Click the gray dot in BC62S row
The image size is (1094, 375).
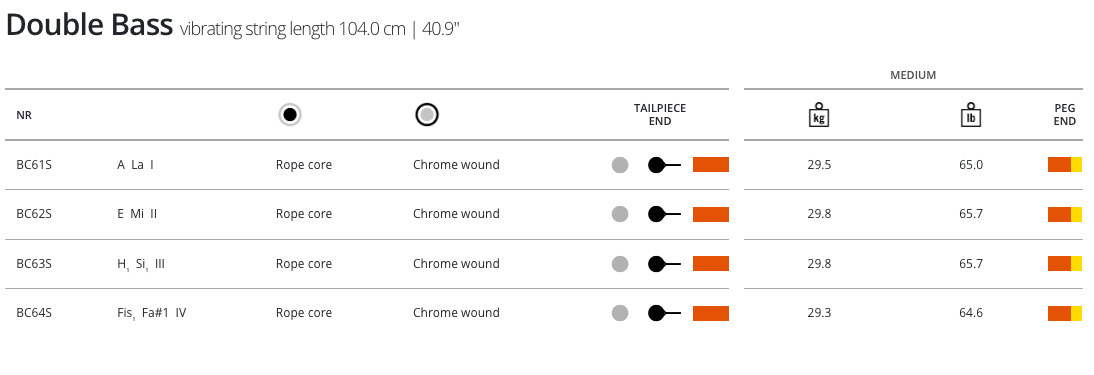pos(620,214)
